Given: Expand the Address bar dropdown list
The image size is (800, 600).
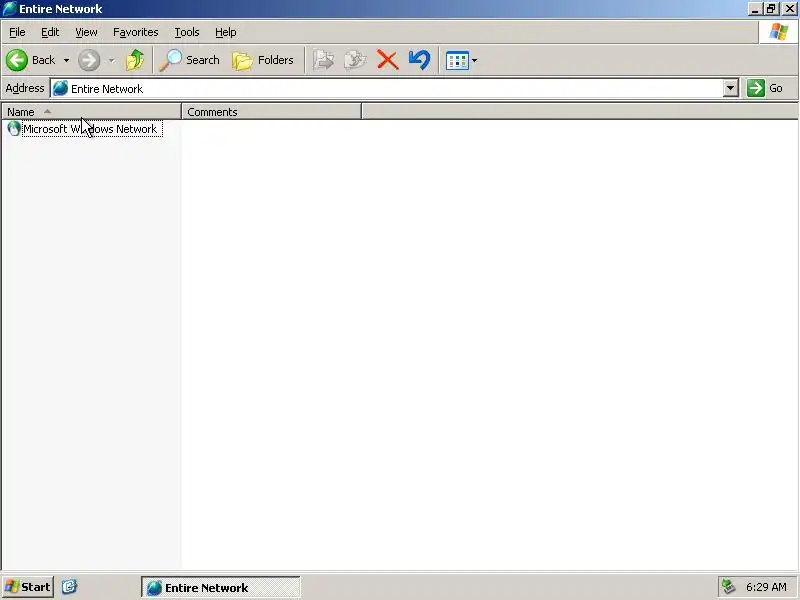Looking at the screenshot, I should [x=731, y=88].
